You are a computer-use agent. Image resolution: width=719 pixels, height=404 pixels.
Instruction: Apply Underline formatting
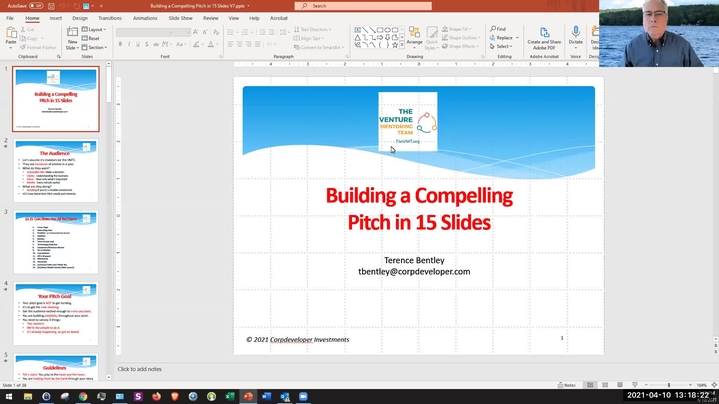click(x=138, y=44)
